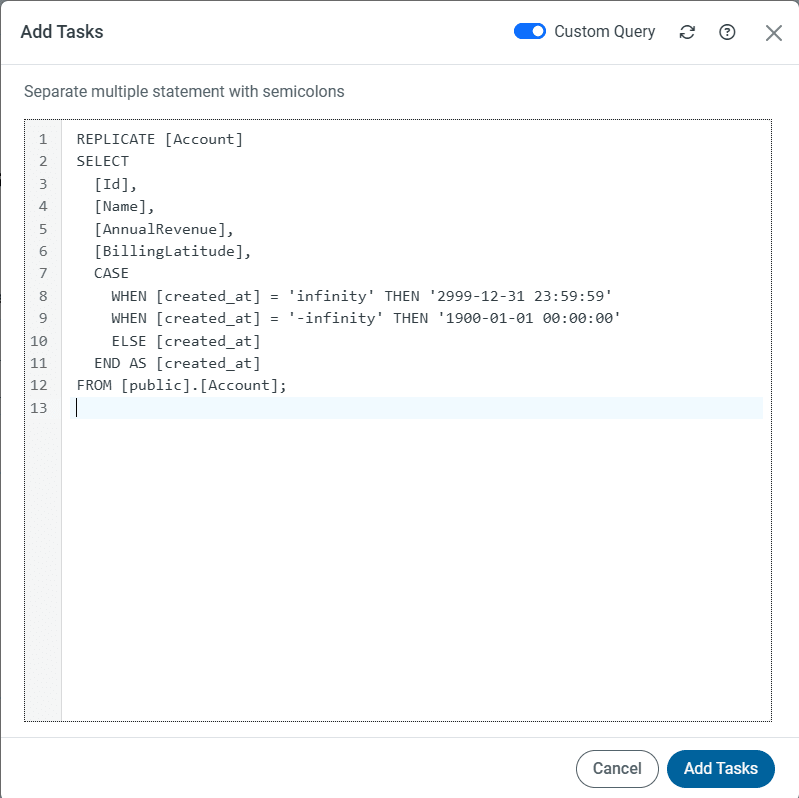
Task: Click the [Name] column in query
Action: coord(124,206)
